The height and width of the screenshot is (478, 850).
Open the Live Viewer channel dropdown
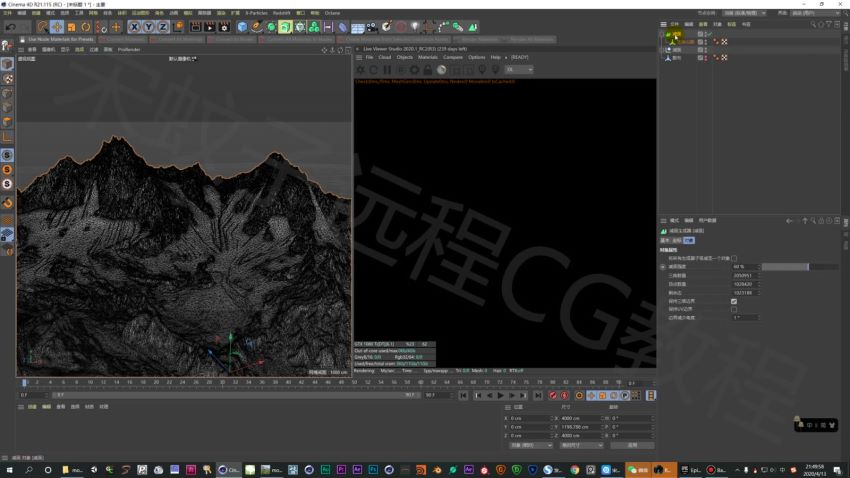pyautogui.click(x=519, y=69)
